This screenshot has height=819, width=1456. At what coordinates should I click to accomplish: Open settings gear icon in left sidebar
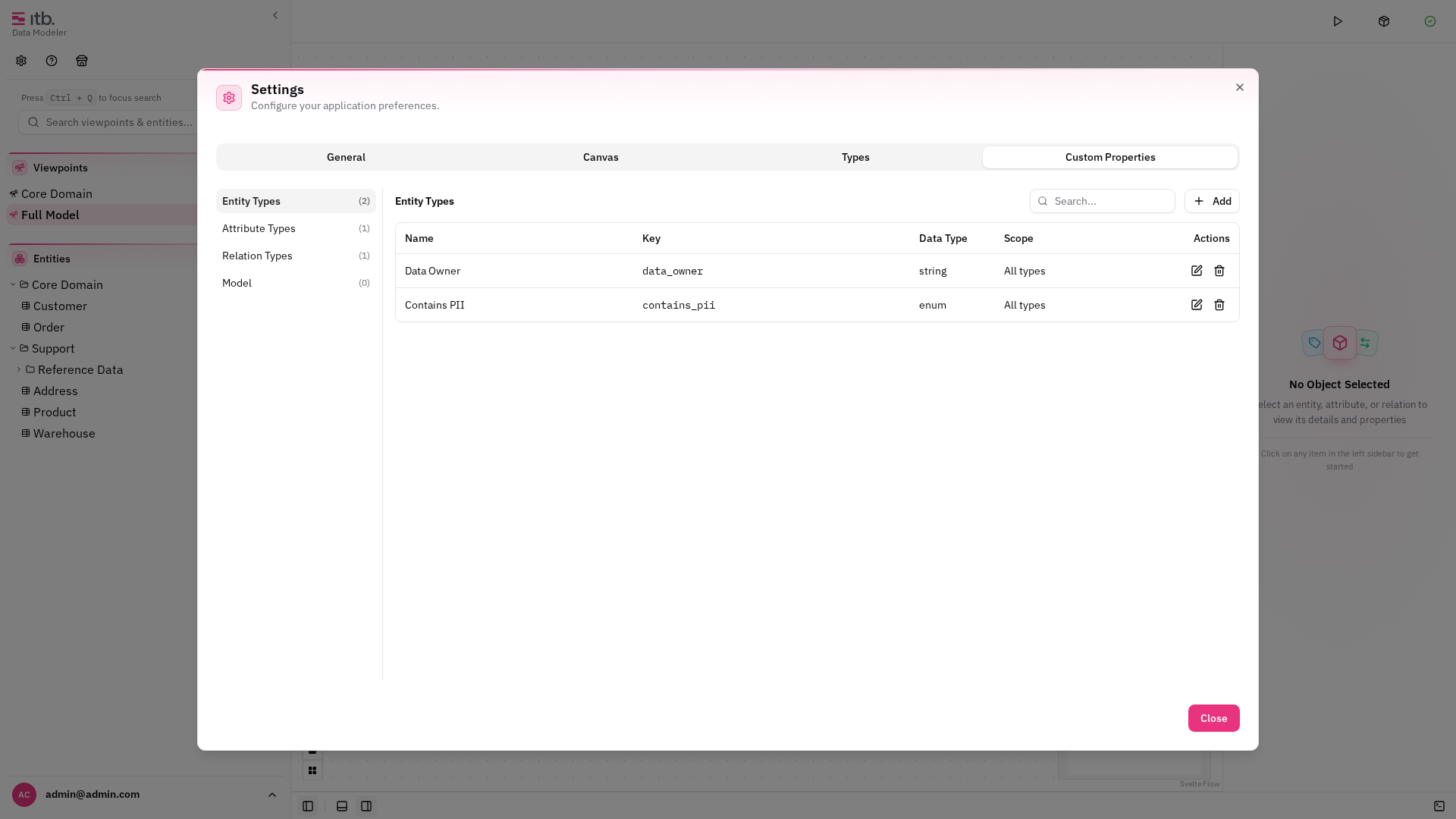(21, 61)
